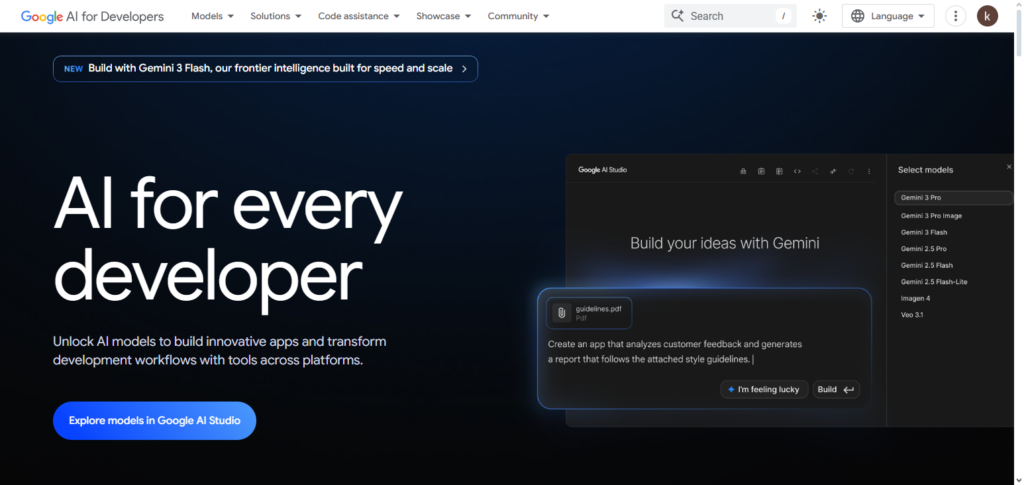
Task: Click the second toolbar icon in AI Studio preview
Action: point(761,171)
